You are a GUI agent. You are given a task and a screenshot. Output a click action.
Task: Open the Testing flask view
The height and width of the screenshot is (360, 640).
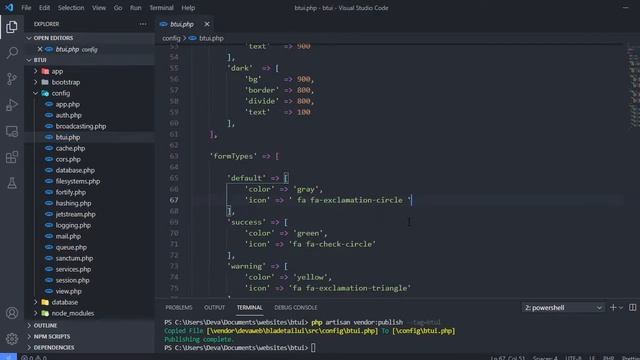[x=12, y=183]
